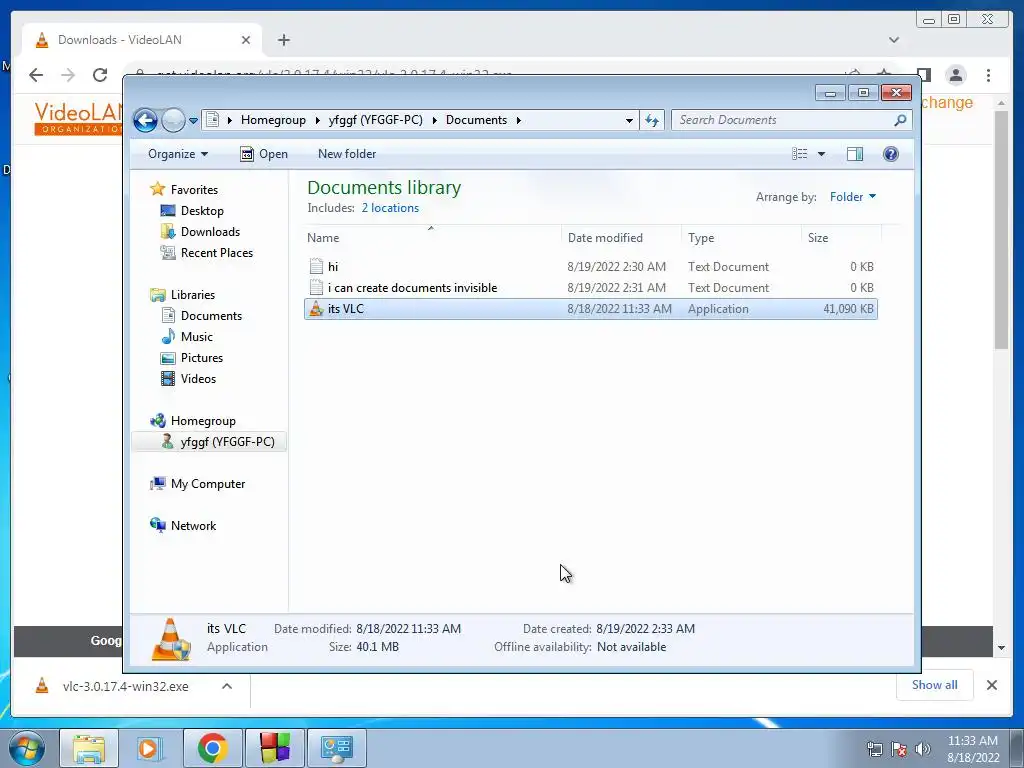Click the New folder button
The width and height of the screenshot is (1024, 768).
pos(347,154)
